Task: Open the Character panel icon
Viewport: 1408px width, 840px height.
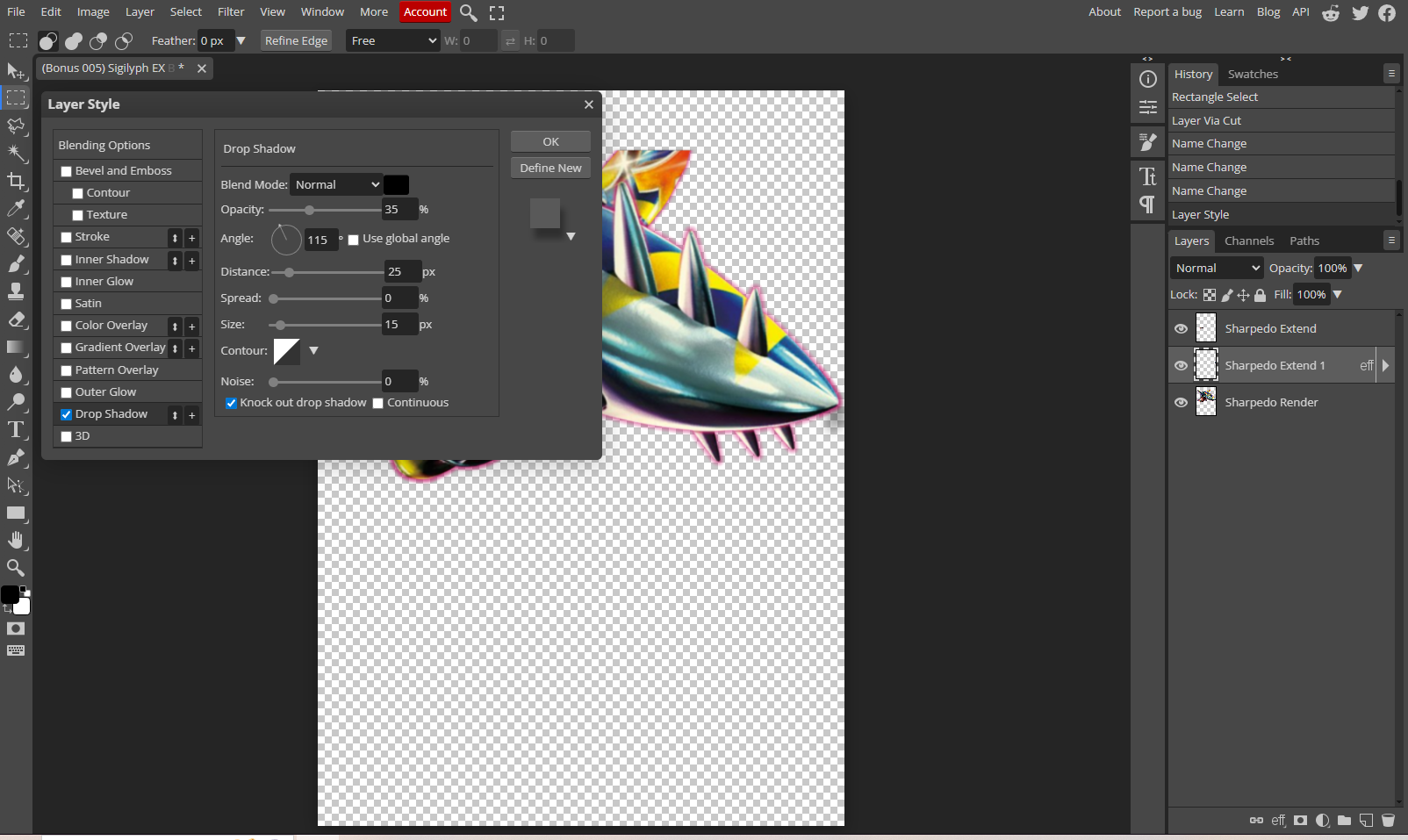Action: 1147,176
